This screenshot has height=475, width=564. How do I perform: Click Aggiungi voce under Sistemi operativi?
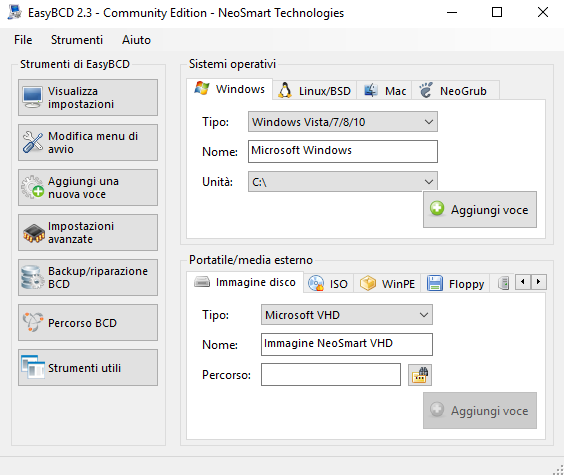click(x=480, y=210)
